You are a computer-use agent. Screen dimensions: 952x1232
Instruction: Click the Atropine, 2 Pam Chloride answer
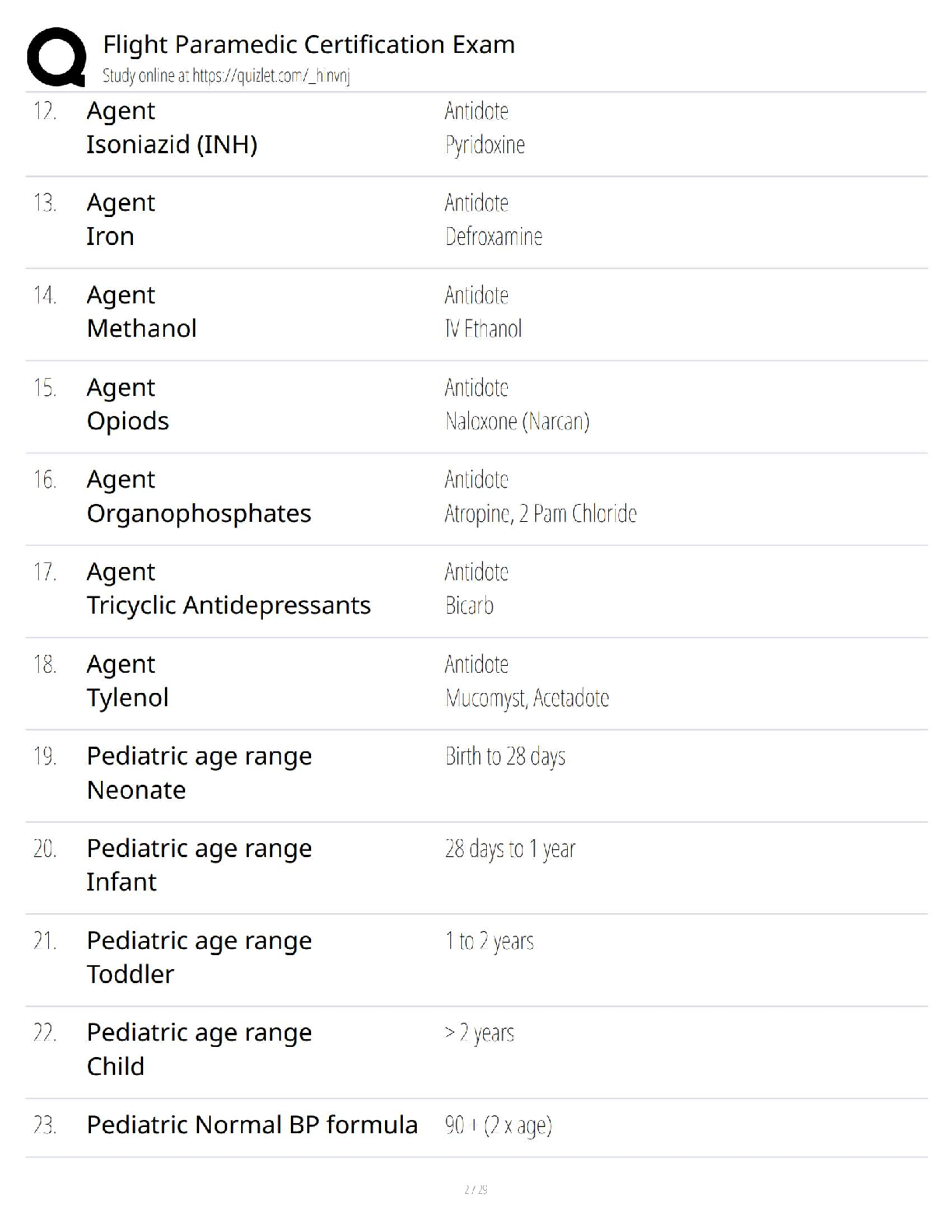point(541,514)
